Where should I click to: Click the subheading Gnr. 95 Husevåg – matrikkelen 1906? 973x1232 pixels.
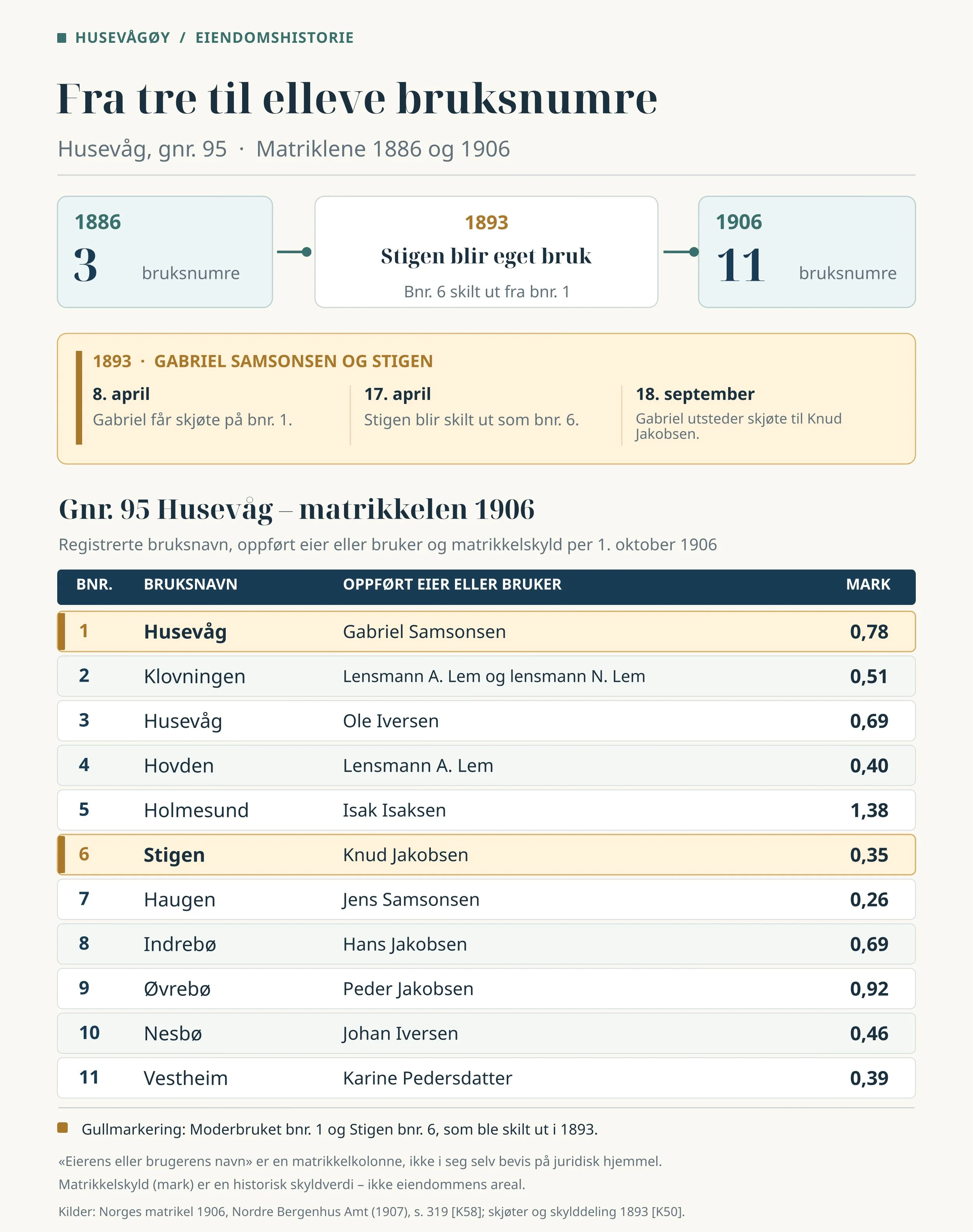[297, 510]
